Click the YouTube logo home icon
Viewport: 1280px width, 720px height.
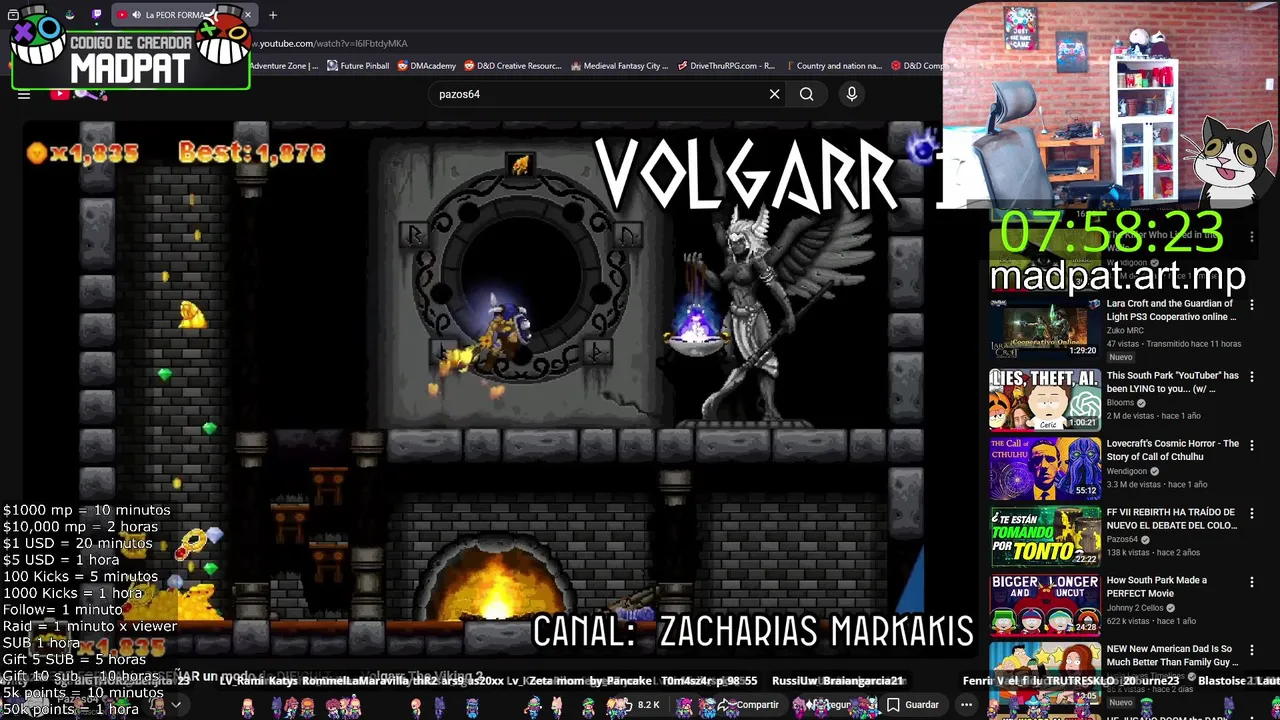59,94
